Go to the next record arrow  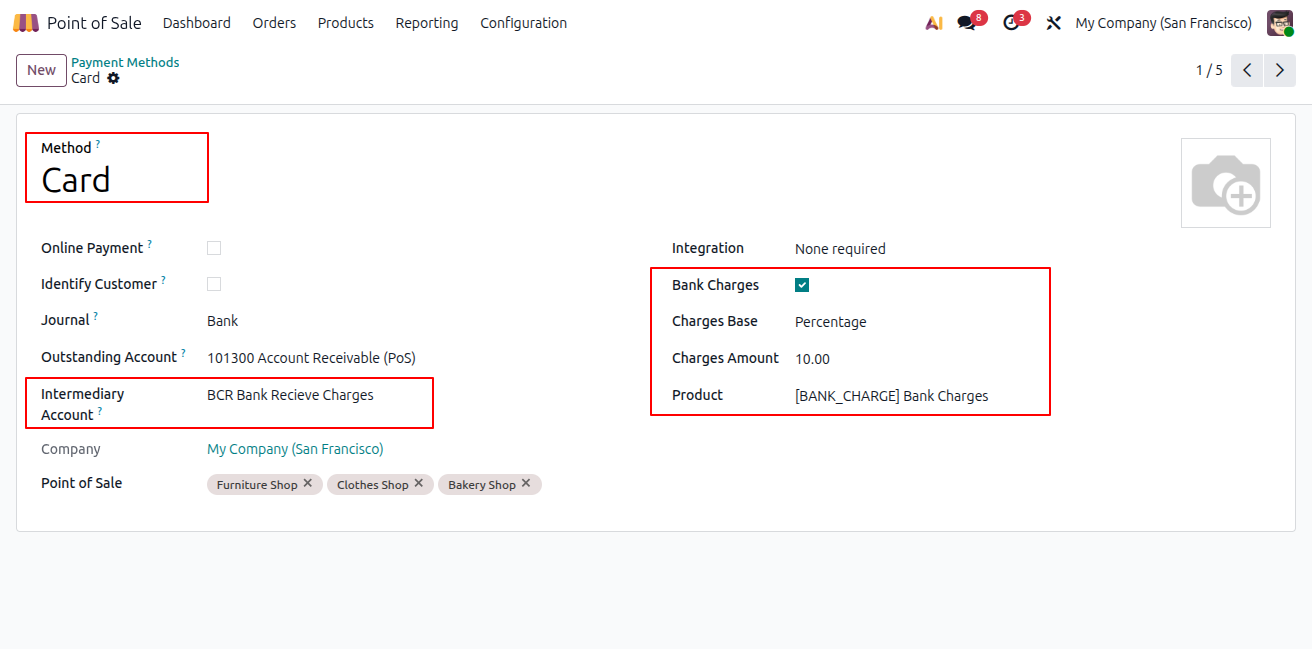click(x=1280, y=70)
